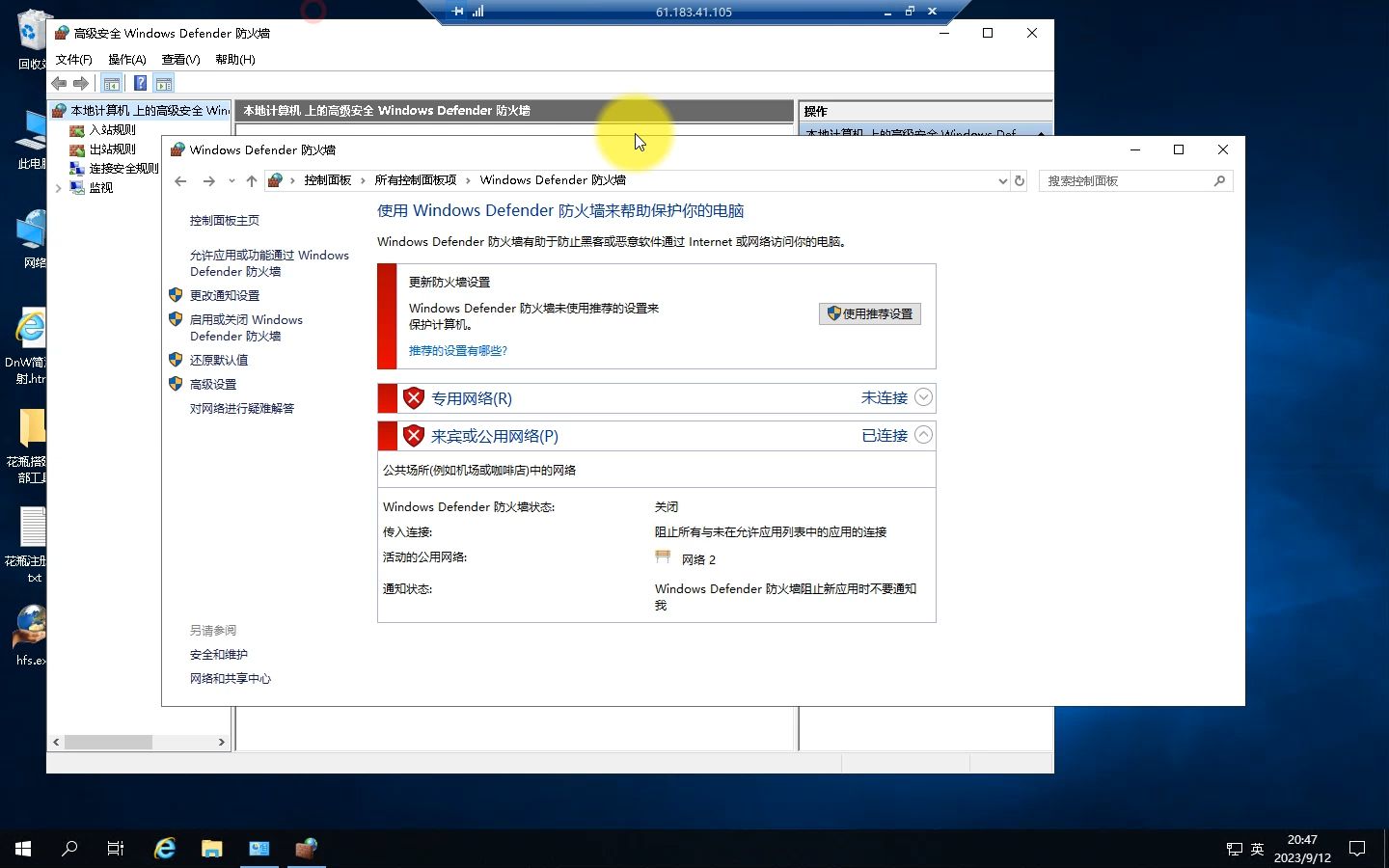Click 控制面板 breadcrumb
This screenshot has height=868, width=1389.
click(x=328, y=180)
